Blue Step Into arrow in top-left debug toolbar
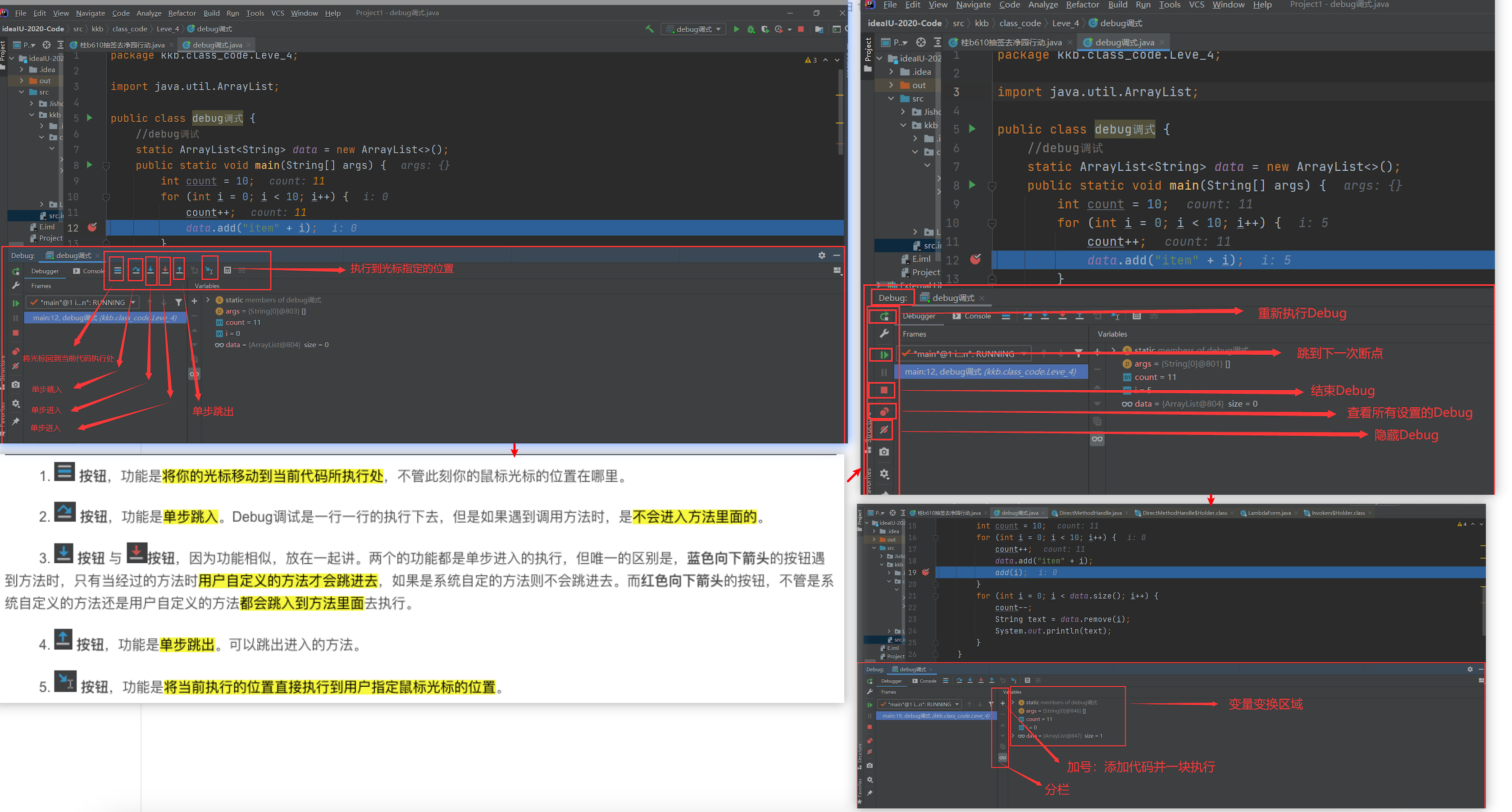This screenshot has width=1512, height=812. click(150, 270)
